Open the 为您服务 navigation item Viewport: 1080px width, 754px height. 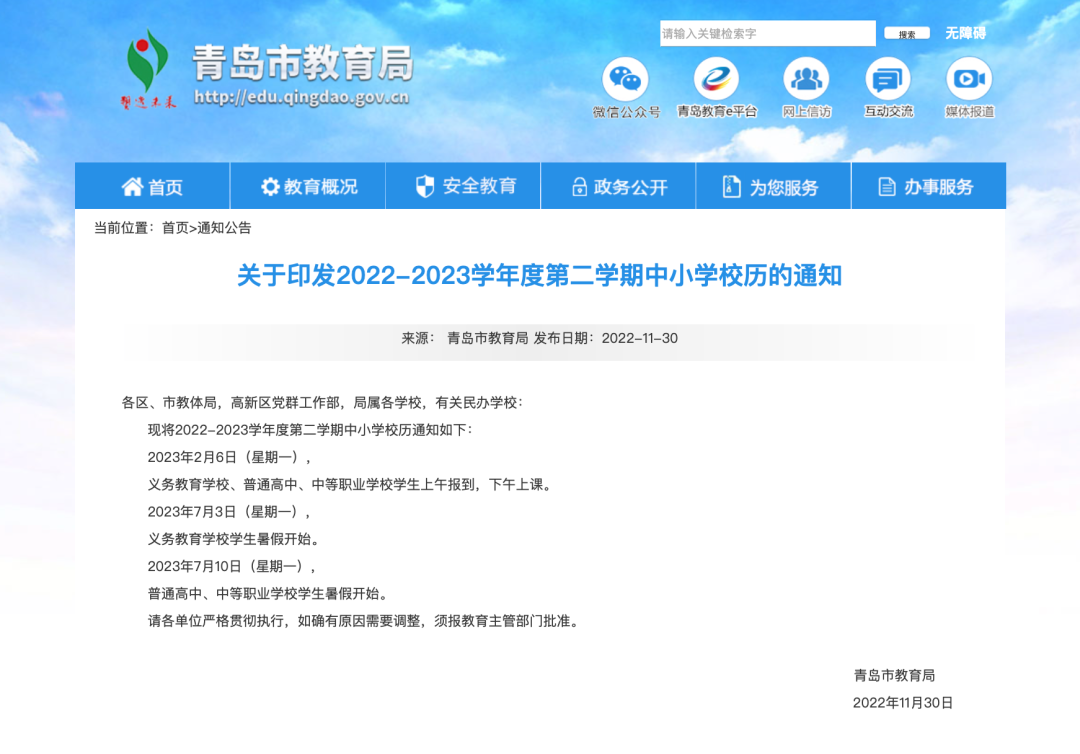tap(773, 186)
